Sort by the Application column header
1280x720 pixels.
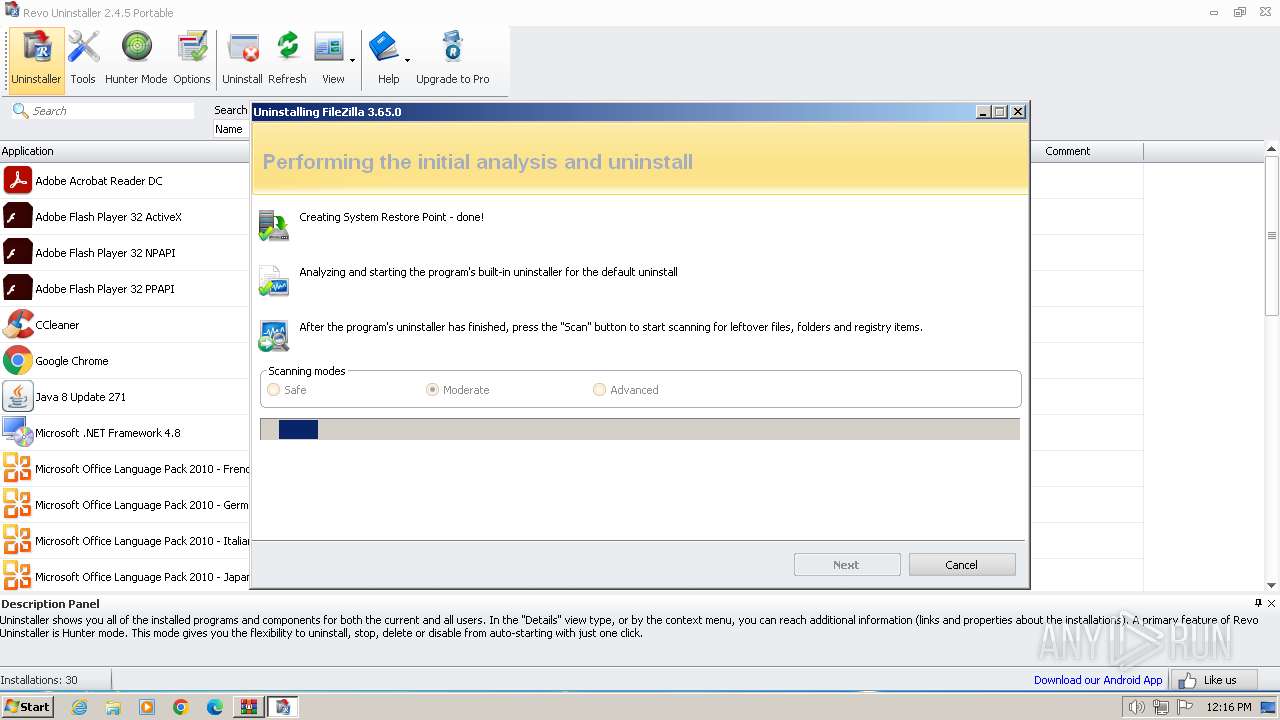click(x=125, y=151)
